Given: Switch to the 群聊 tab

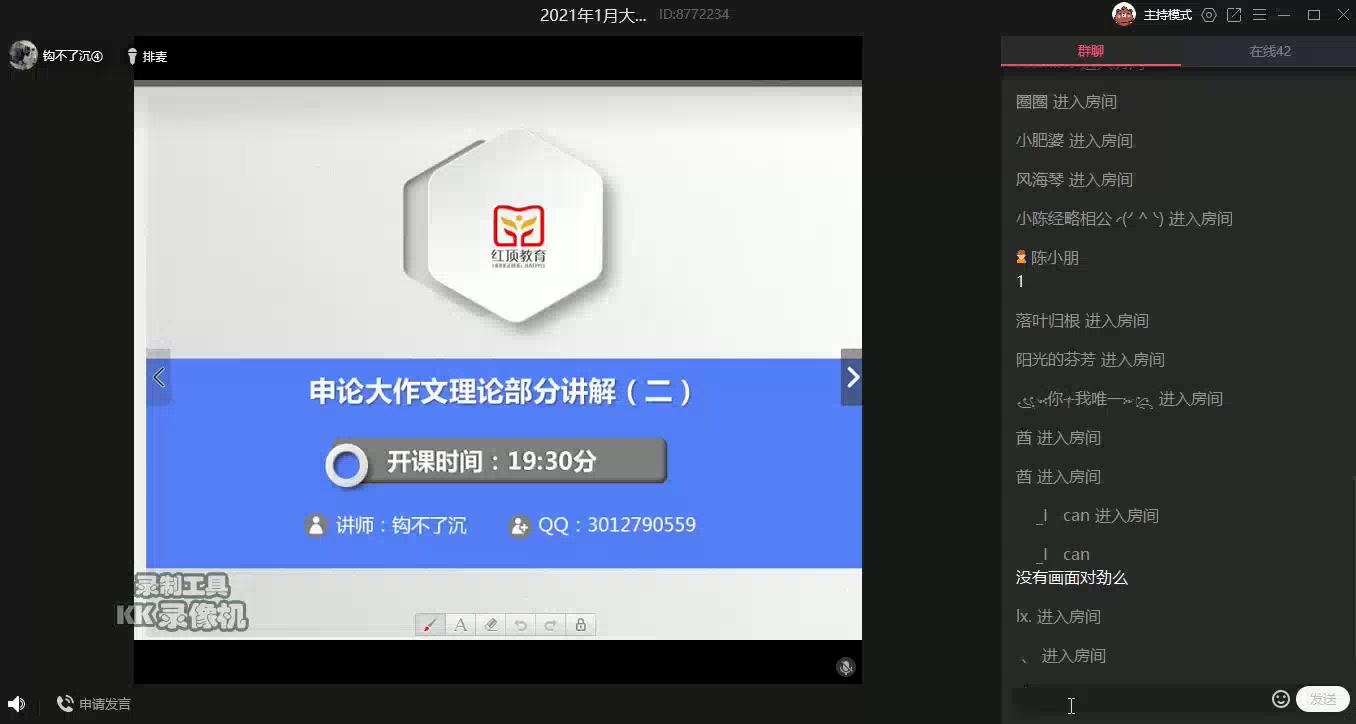Looking at the screenshot, I should click(x=1091, y=51).
